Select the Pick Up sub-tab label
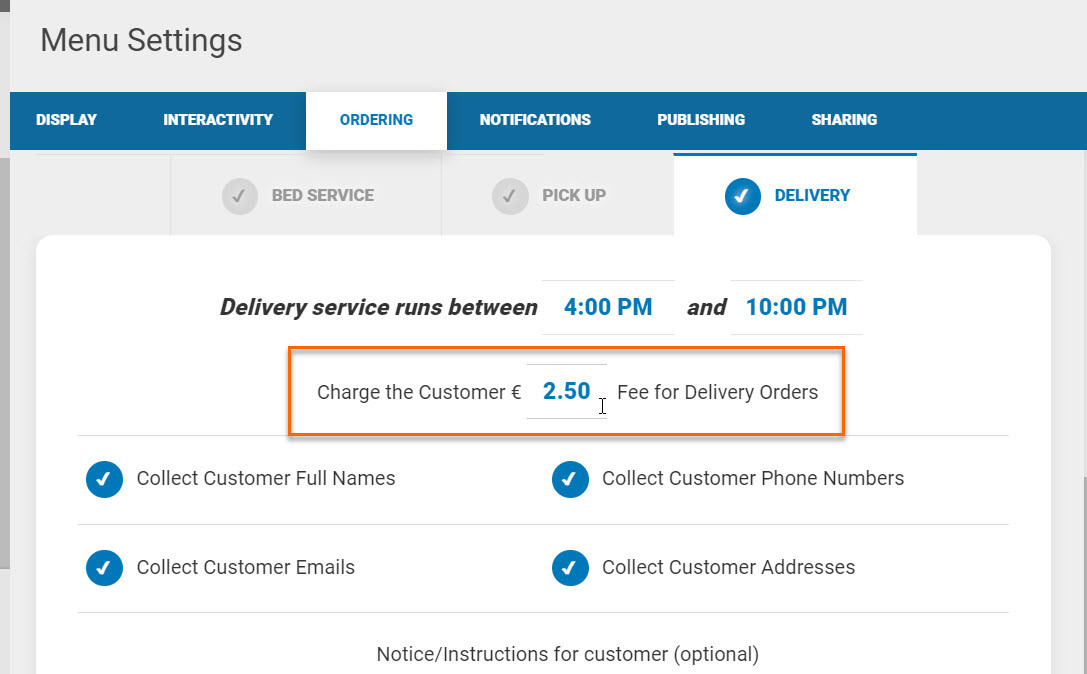The height and width of the screenshot is (674, 1087). [574, 196]
